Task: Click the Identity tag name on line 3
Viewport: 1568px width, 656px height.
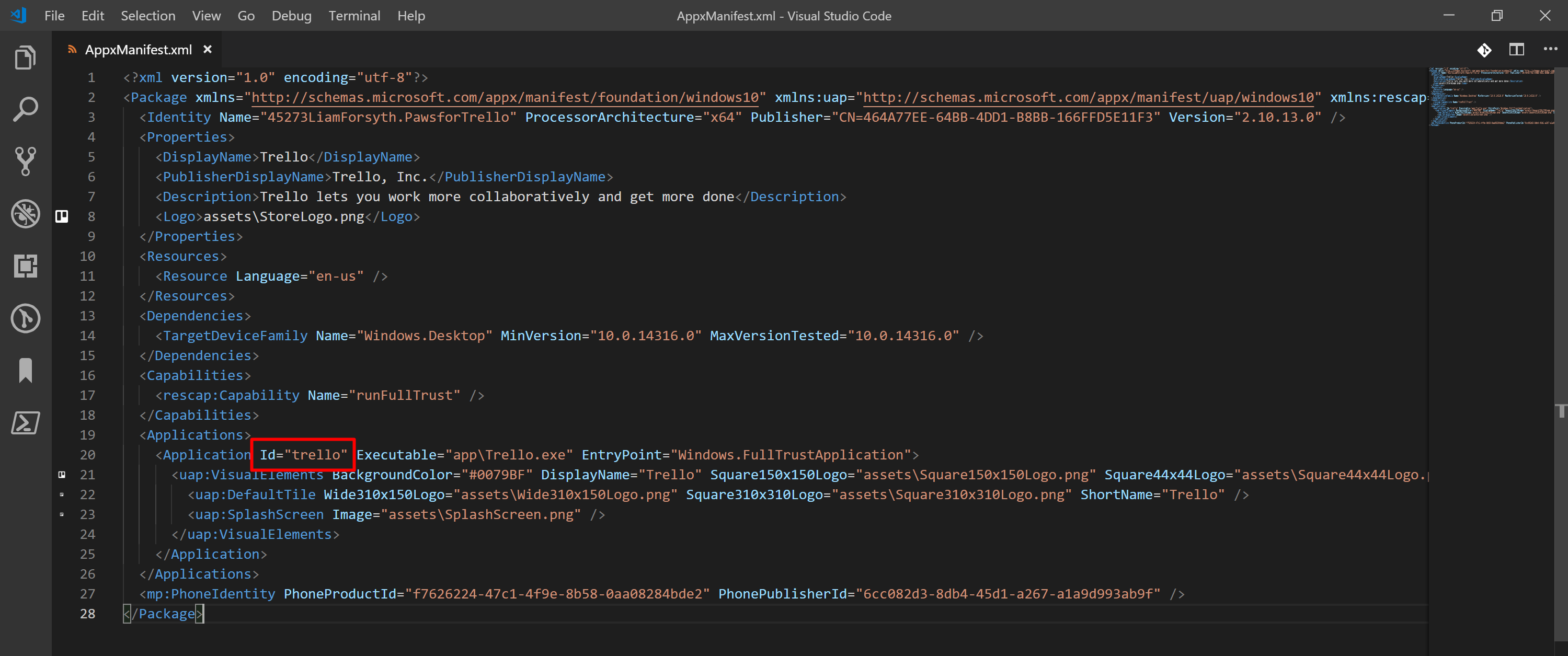Action: tap(179, 117)
